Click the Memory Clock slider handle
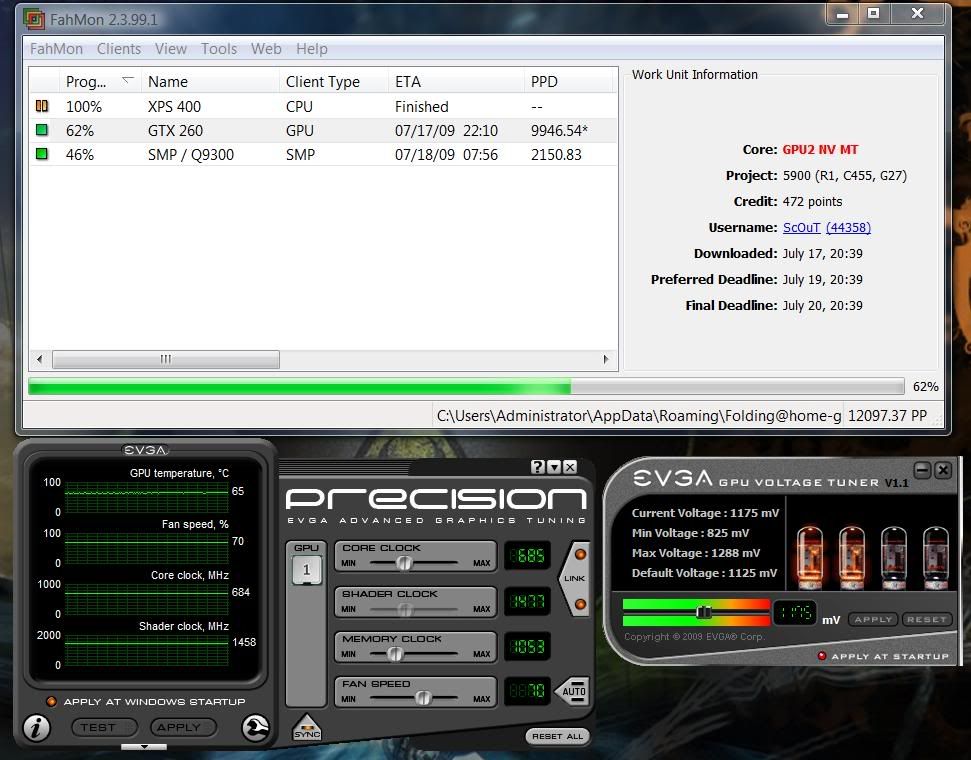 [394, 653]
